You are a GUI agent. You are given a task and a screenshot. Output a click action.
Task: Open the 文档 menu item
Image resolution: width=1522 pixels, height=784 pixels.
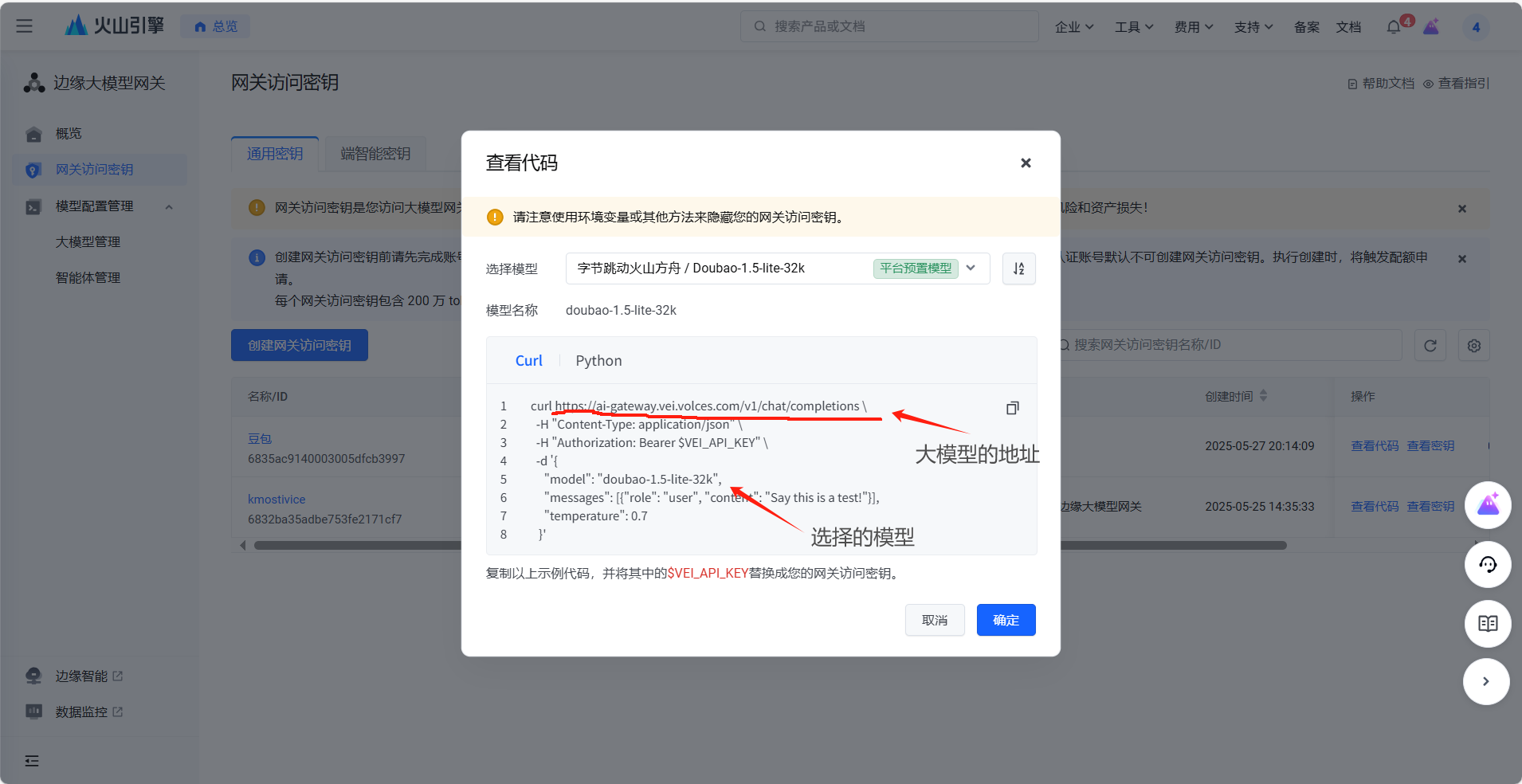(1348, 27)
